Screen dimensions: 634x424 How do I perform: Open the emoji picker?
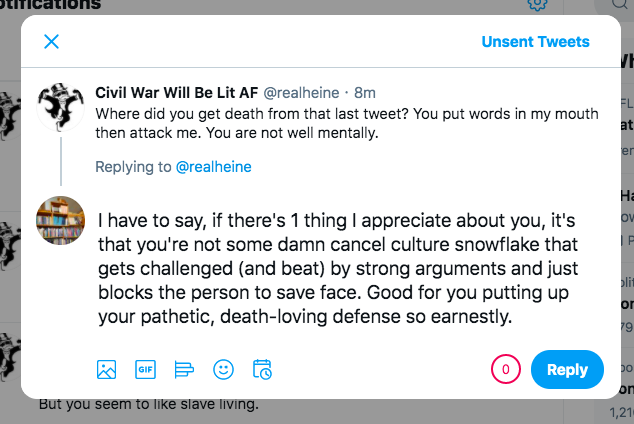tap(223, 369)
